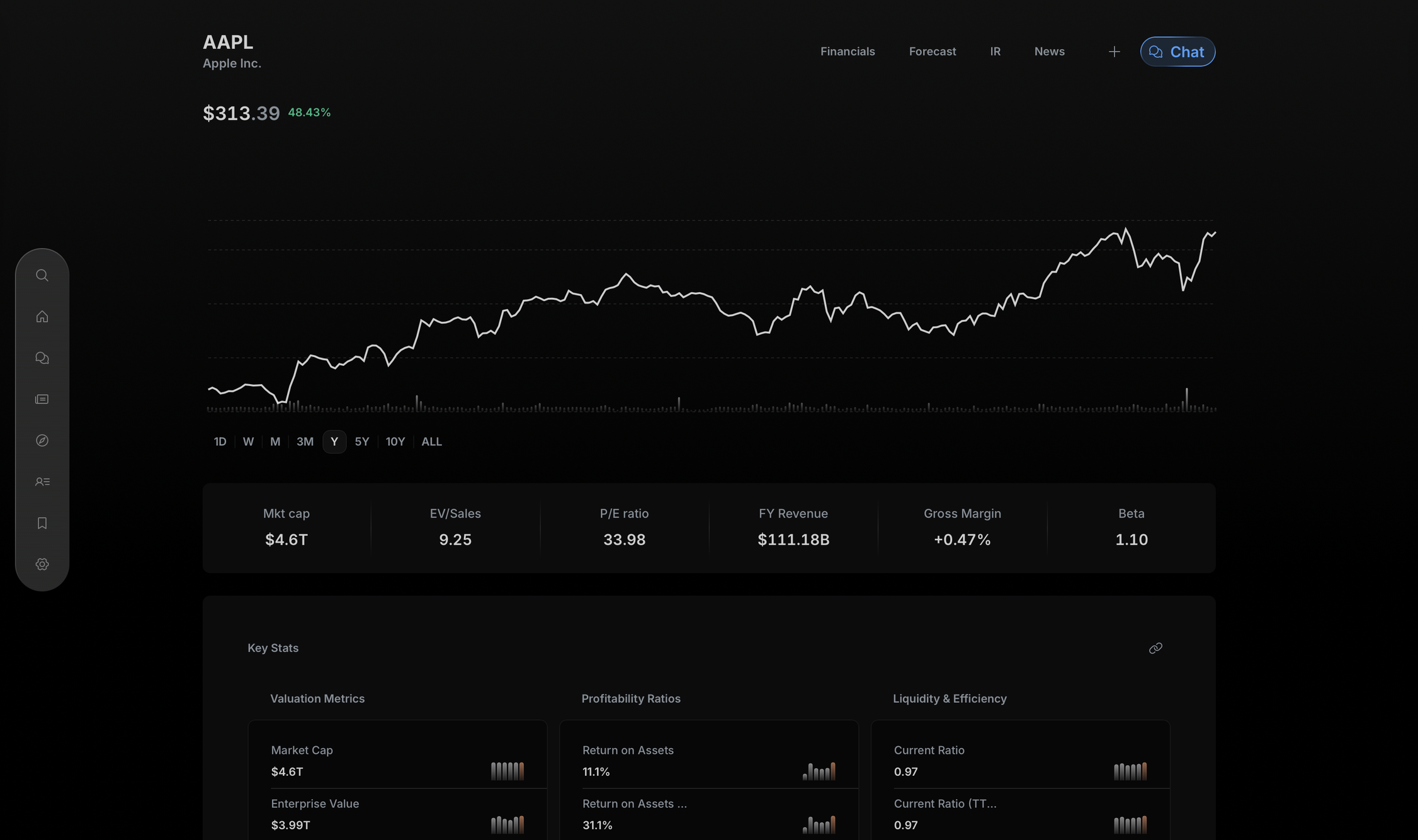Image resolution: width=1418 pixels, height=840 pixels.
Task: Select ALL chart range
Action: pos(431,442)
